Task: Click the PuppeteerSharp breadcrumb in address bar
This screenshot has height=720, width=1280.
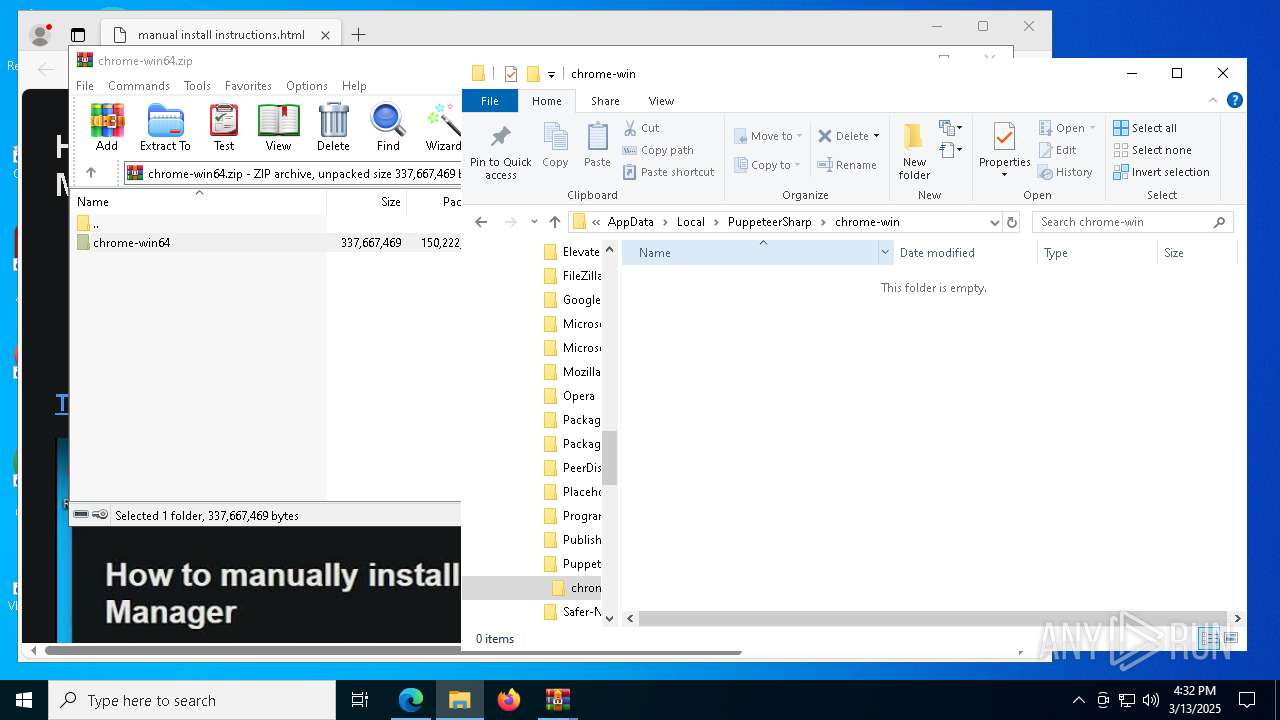Action: [769, 222]
